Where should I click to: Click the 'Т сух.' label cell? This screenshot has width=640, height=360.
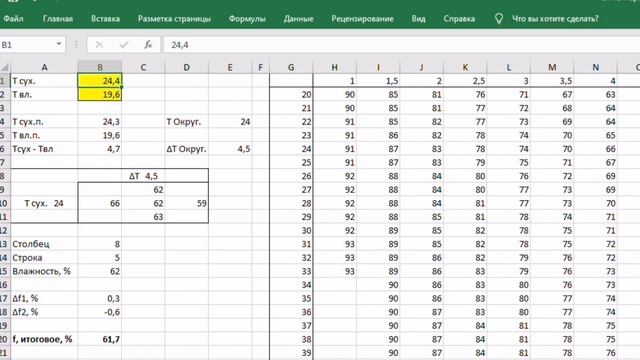point(44,81)
